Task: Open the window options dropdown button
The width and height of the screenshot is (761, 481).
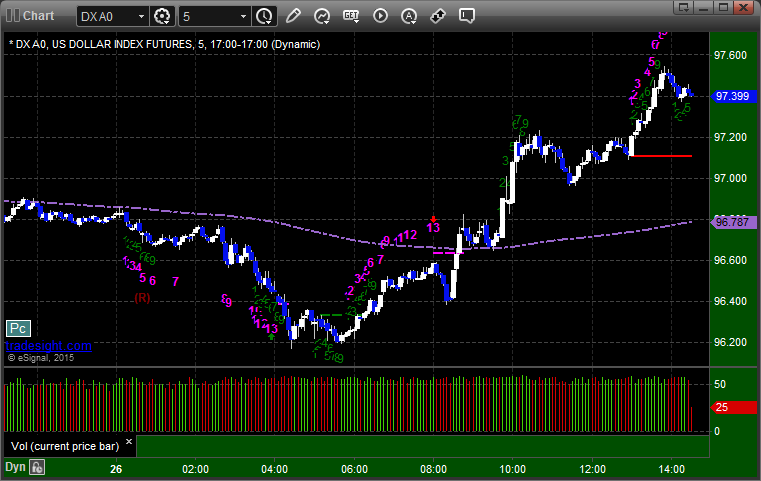Action: pyautogui.click(x=684, y=7)
